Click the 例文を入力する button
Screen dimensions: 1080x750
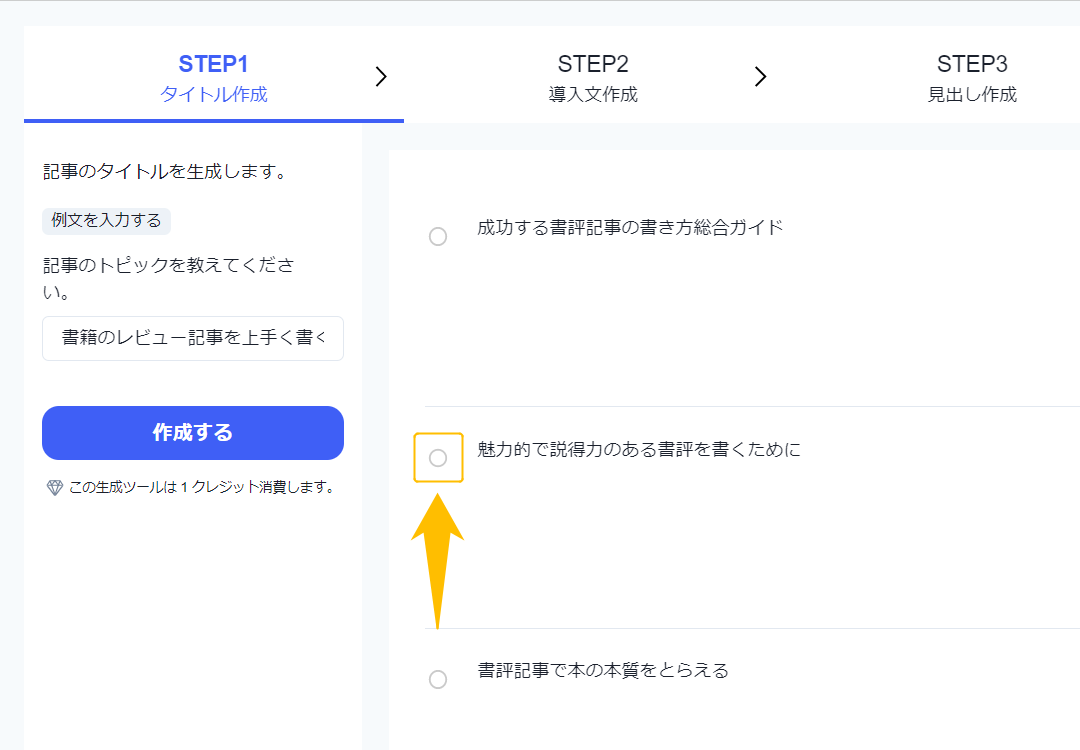[106, 221]
